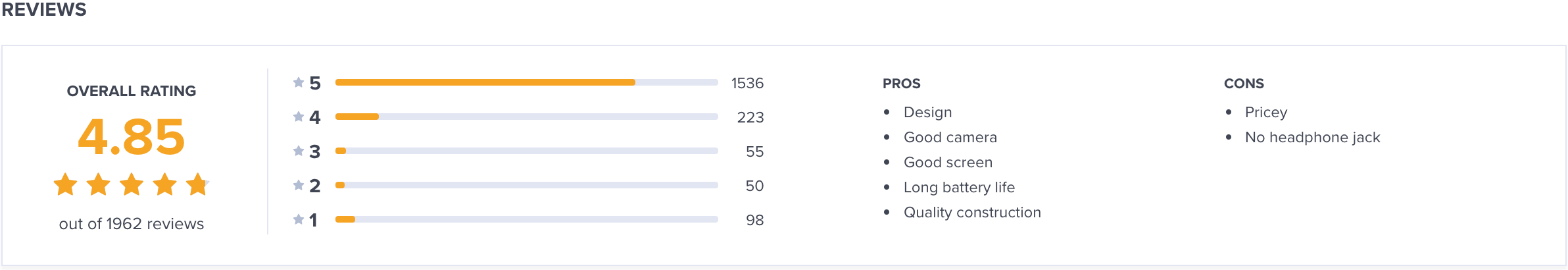Screen dimensions: 1568x270
Task: Click the small star icon beside 2
Action: [x=299, y=185]
